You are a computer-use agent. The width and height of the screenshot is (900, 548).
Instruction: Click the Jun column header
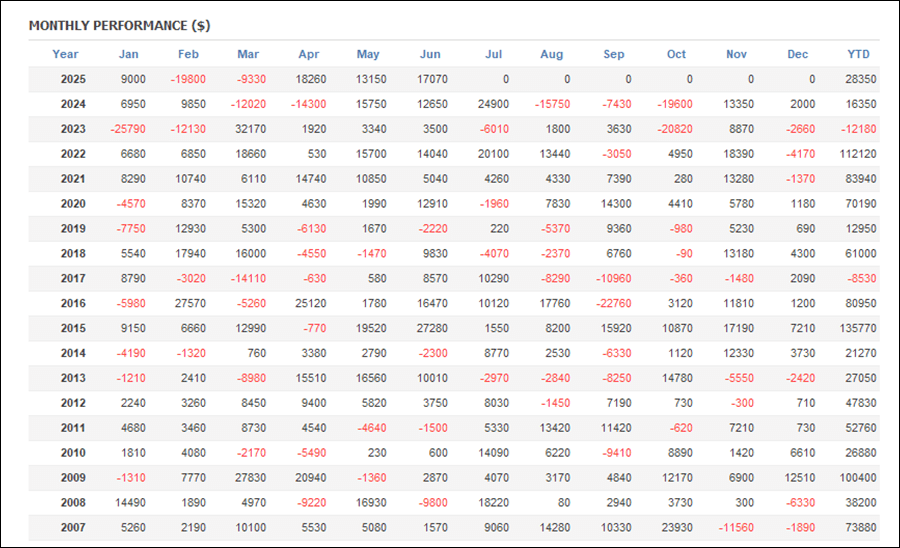click(430, 54)
